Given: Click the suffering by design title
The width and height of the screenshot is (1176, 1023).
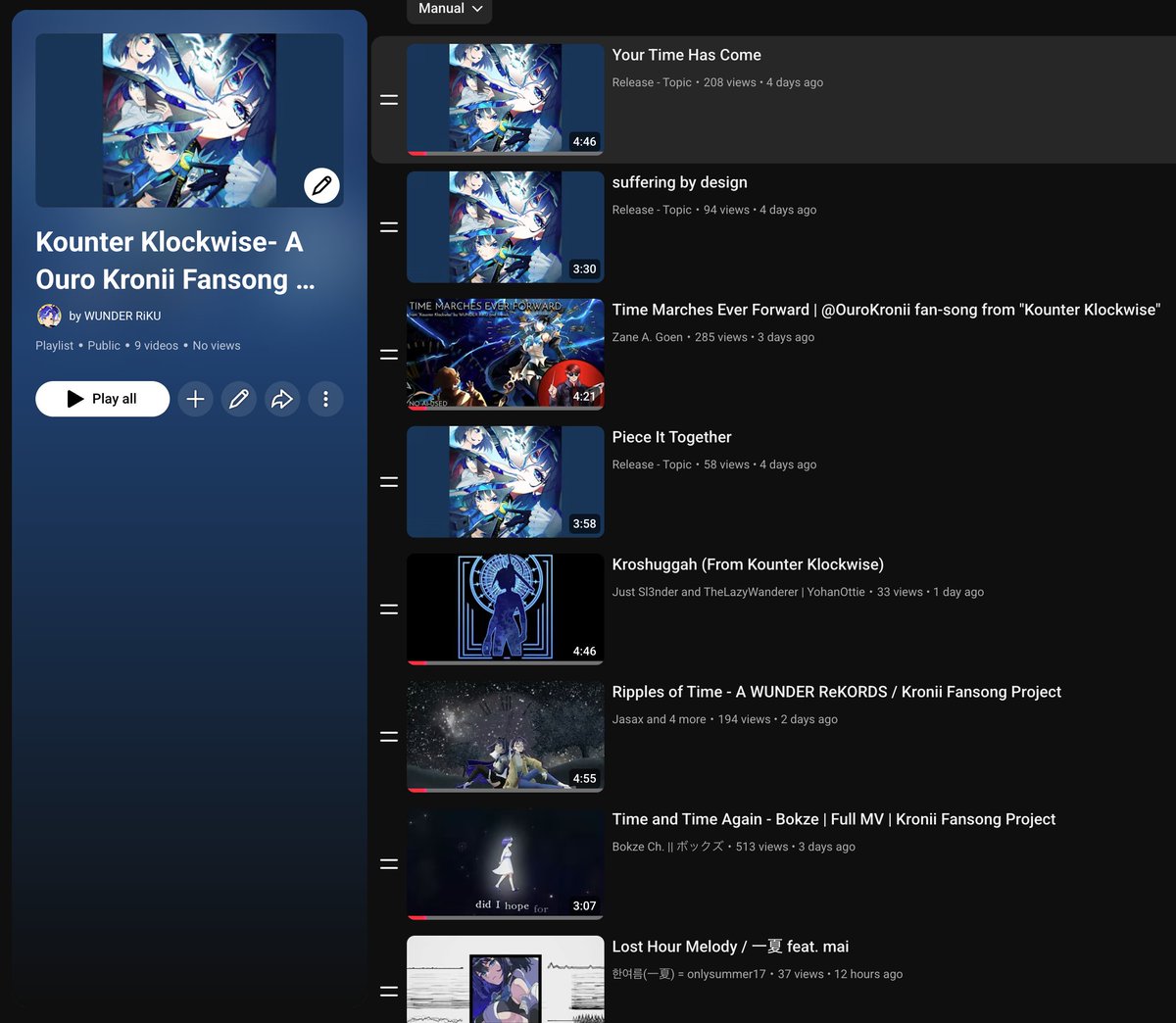Looking at the screenshot, I should pyautogui.click(x=679, y=182).
